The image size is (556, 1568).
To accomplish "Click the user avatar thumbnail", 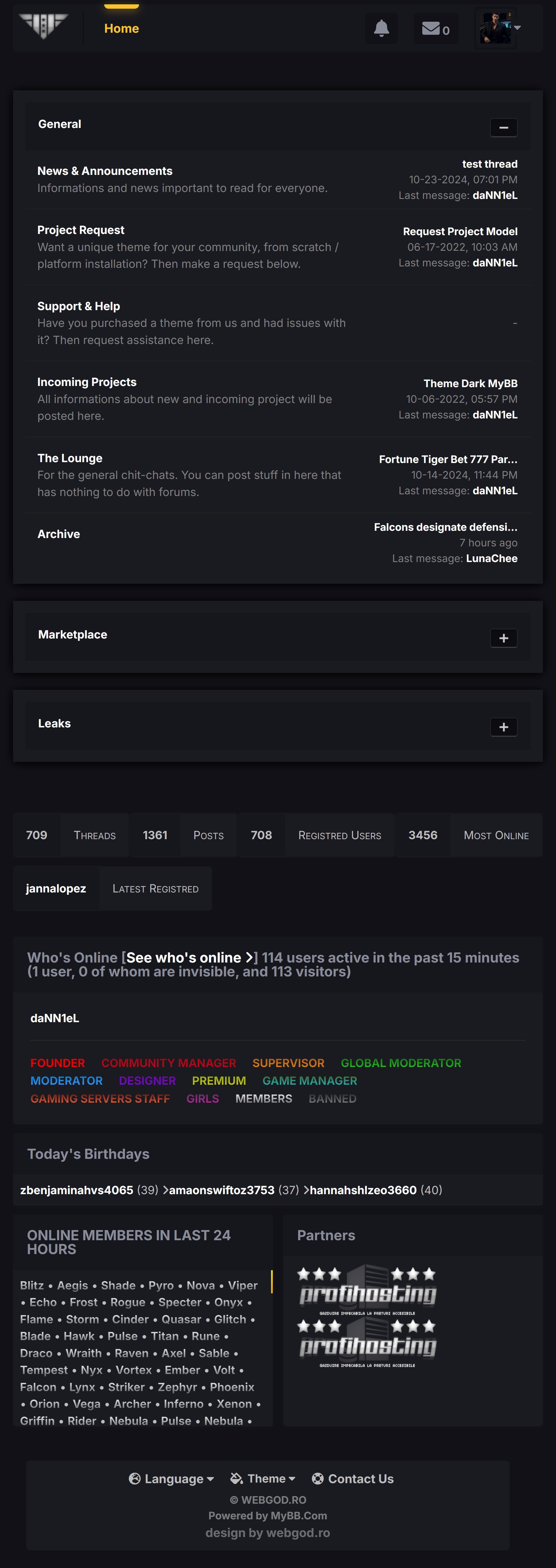I will coord(495,28).
